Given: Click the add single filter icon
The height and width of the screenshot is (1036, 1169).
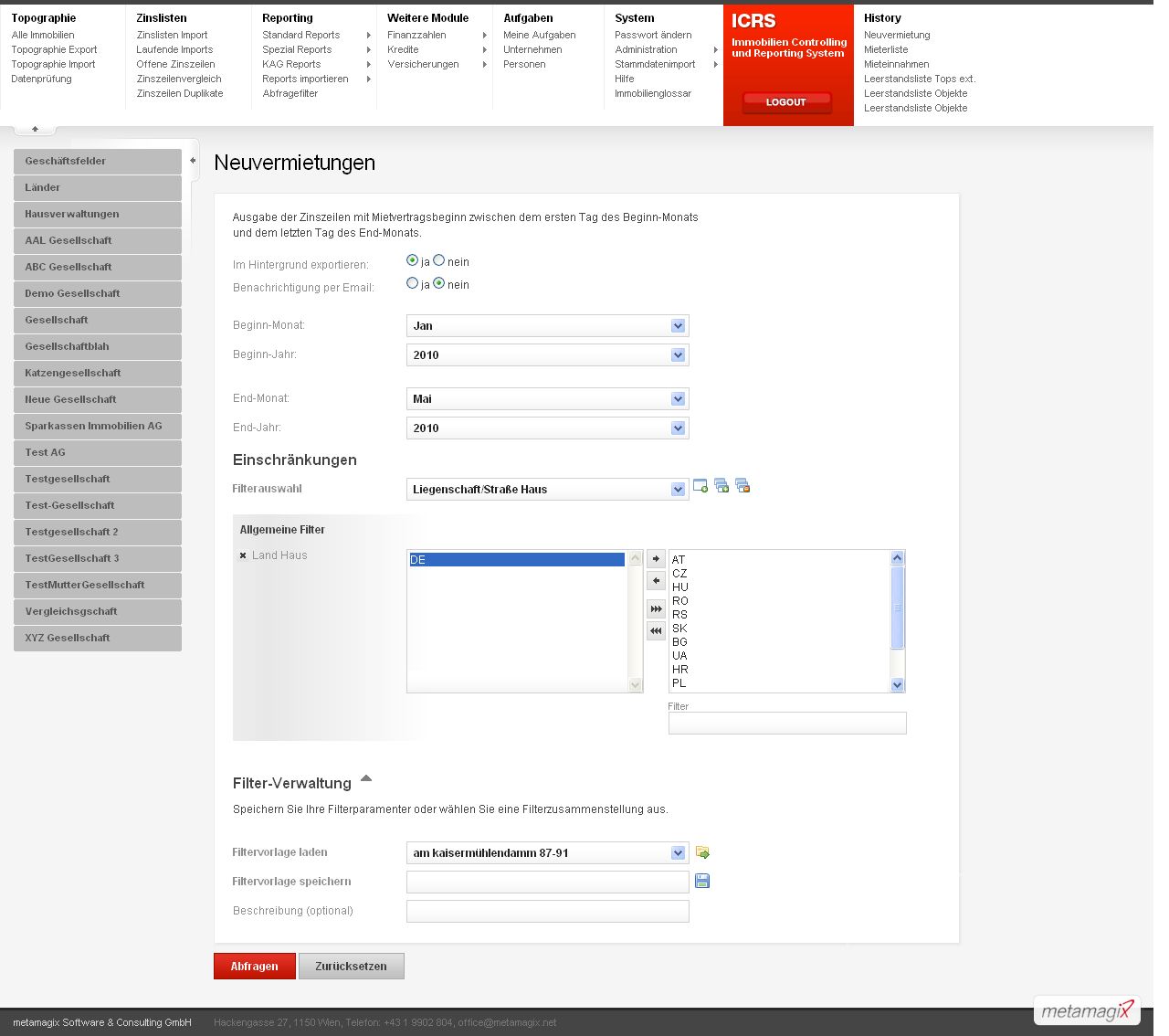Looking at the screenshot, I should pos(700,486).
